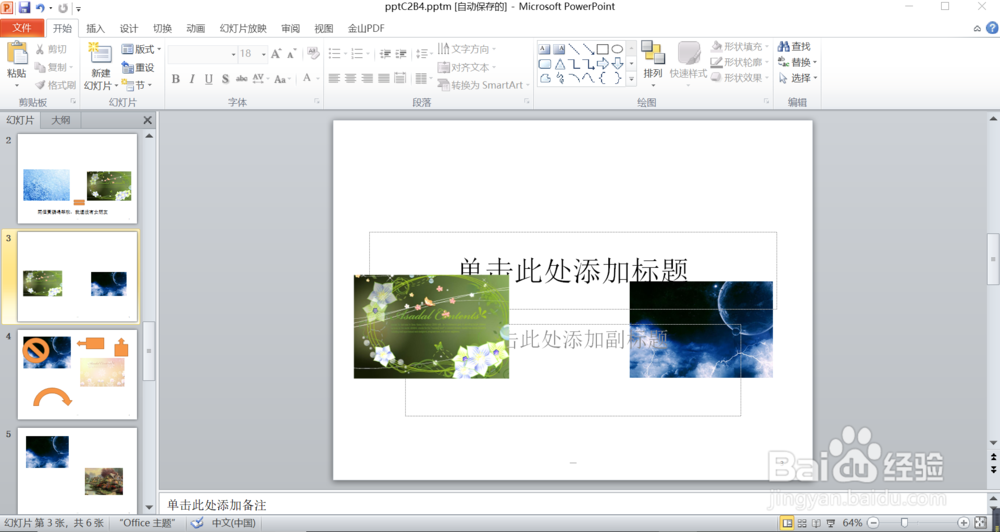The image size is (1000, 532).
Task: Expand the shapes gallery more arrow
Action: coord(631,79)
